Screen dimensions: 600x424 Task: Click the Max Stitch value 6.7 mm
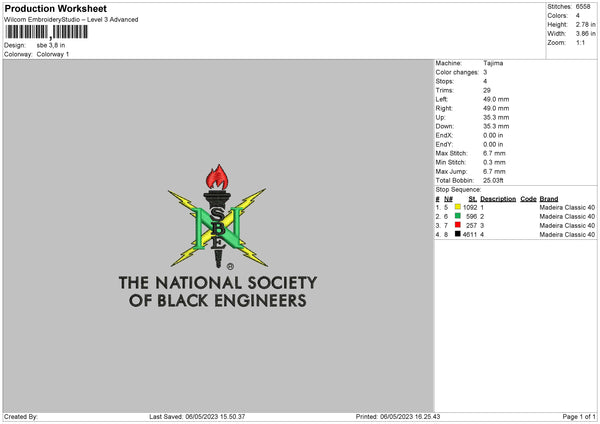coord(494,153)
